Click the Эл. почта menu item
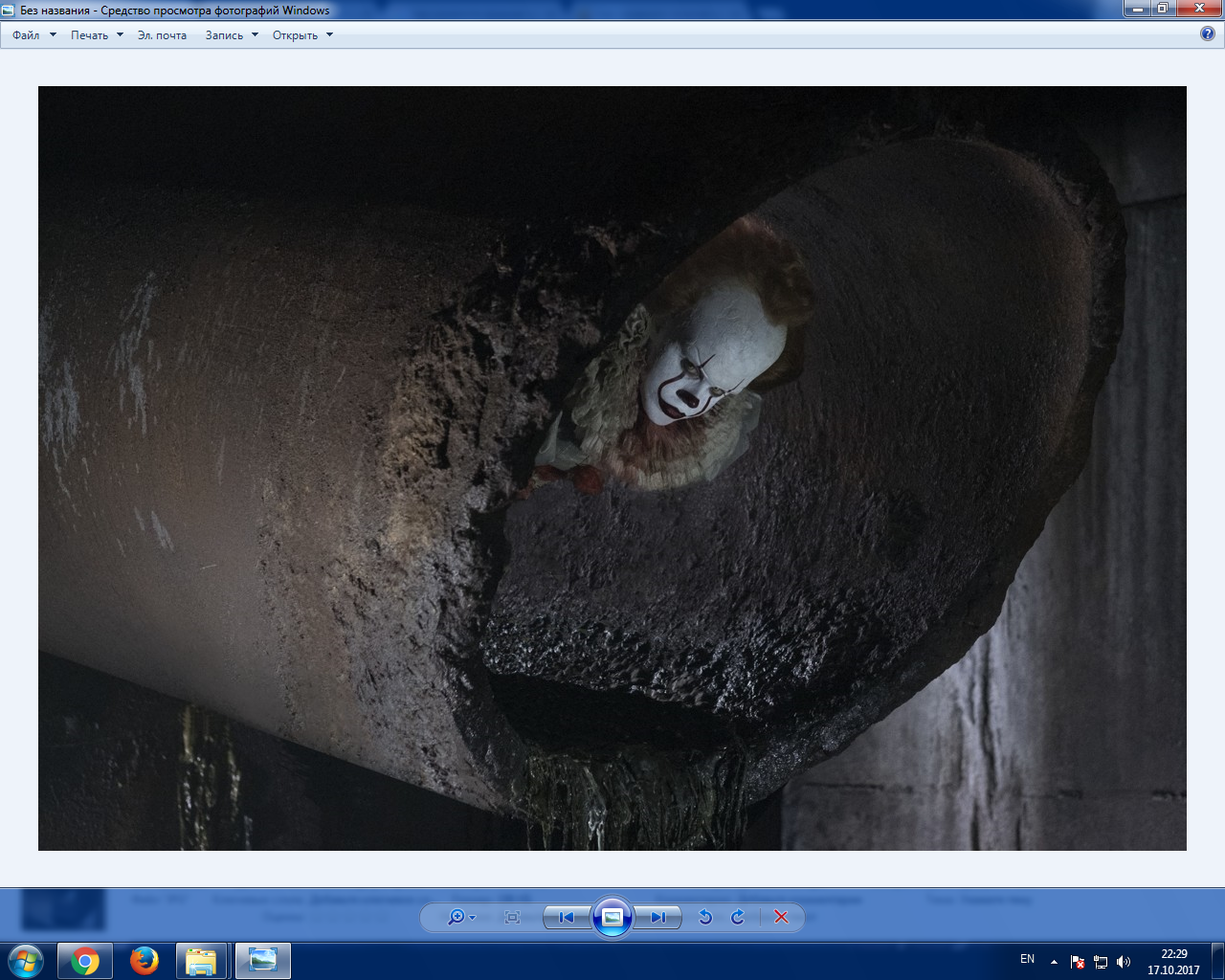Image resolution: width=1225 pixels, height=980 pixels. coord(162,35)
